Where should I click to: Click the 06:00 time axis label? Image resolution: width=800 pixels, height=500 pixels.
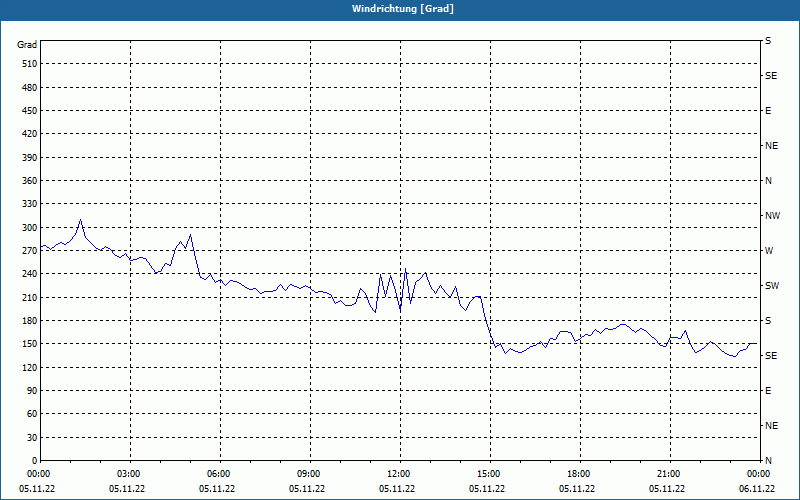click(x=220, y=474)
